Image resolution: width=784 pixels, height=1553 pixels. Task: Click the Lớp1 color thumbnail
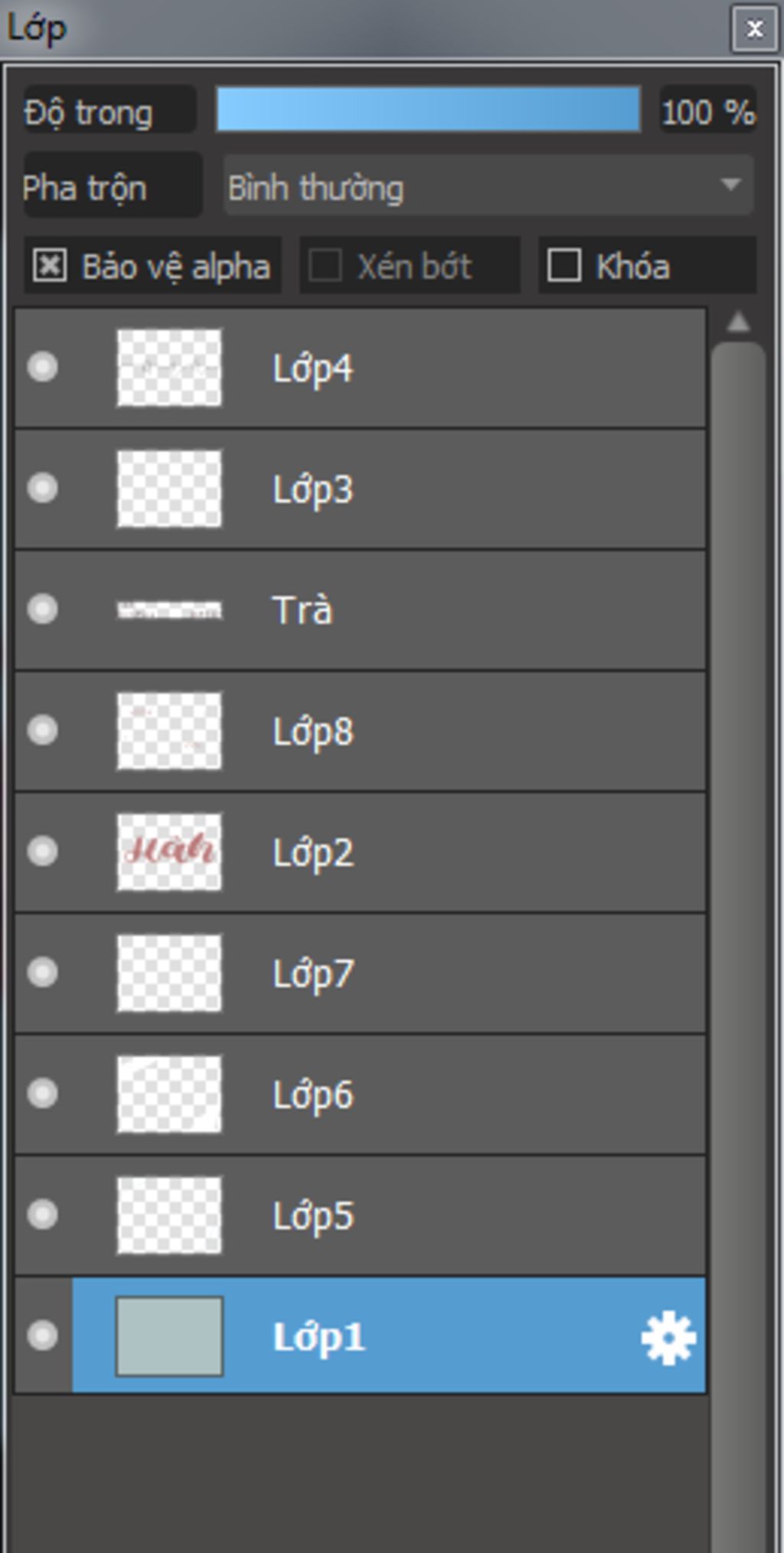pos(169,1336)
